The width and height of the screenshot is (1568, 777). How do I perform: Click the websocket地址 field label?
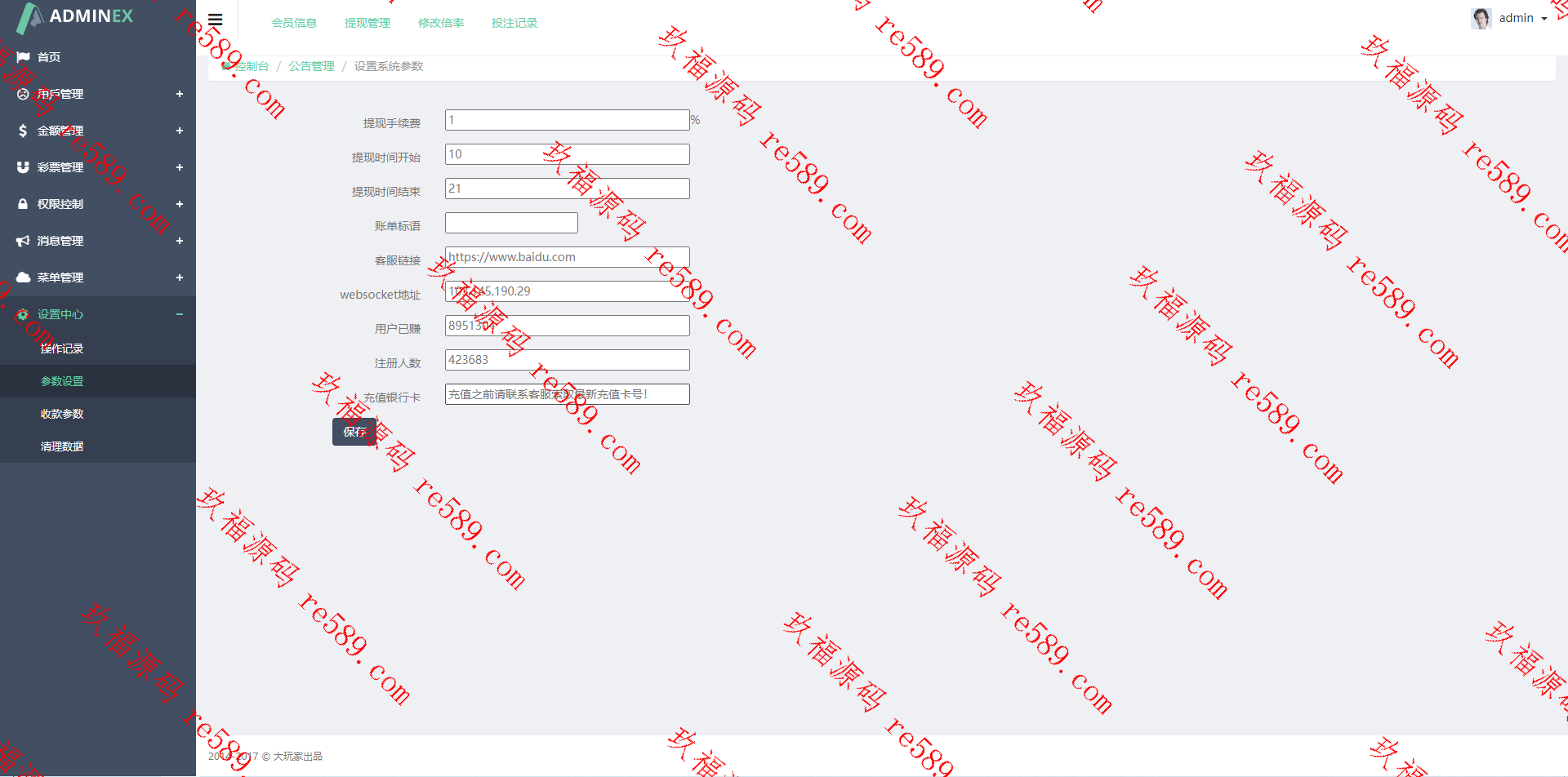click(381, 295)
